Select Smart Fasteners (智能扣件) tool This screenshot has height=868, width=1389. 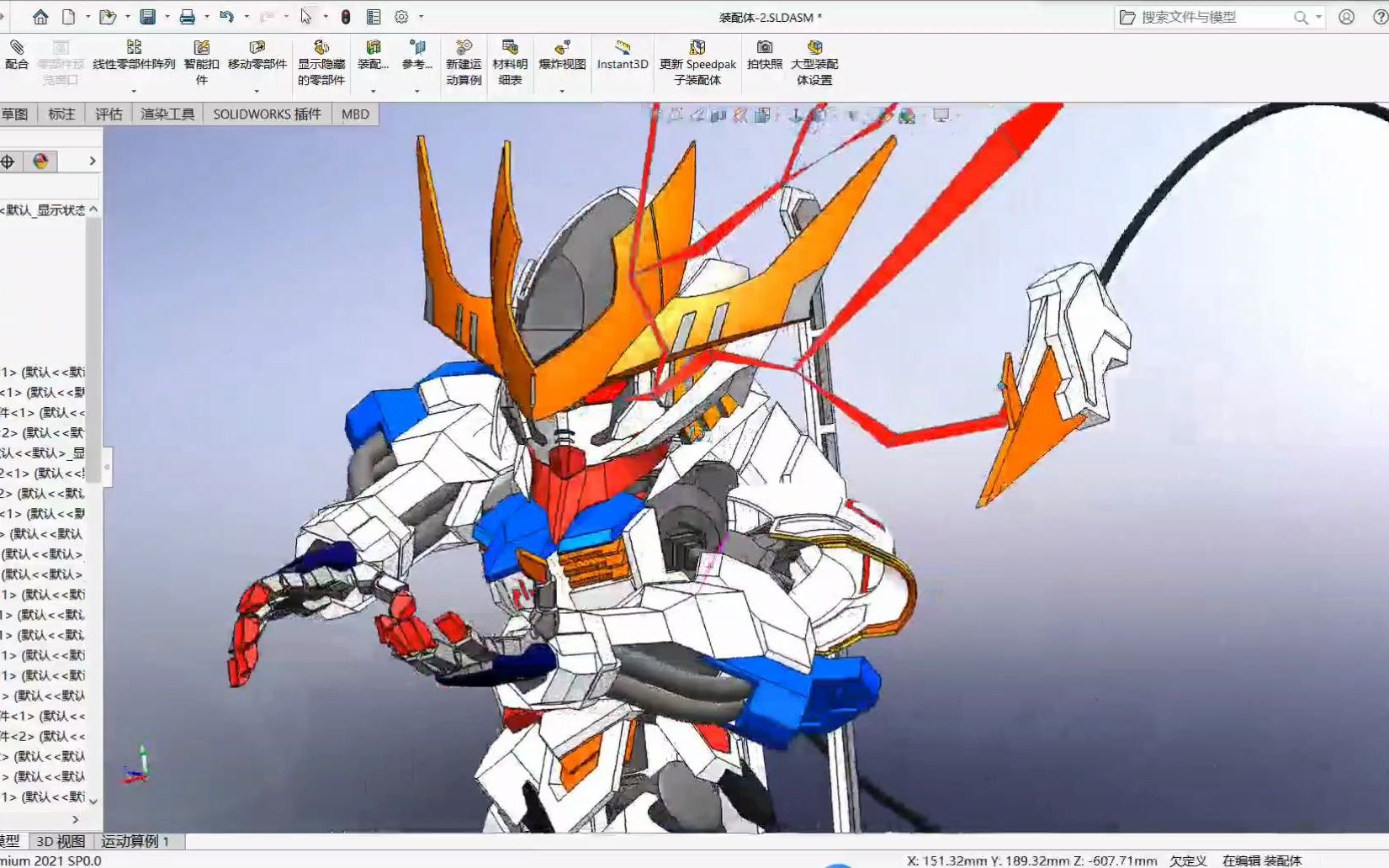tap(201, 63)
